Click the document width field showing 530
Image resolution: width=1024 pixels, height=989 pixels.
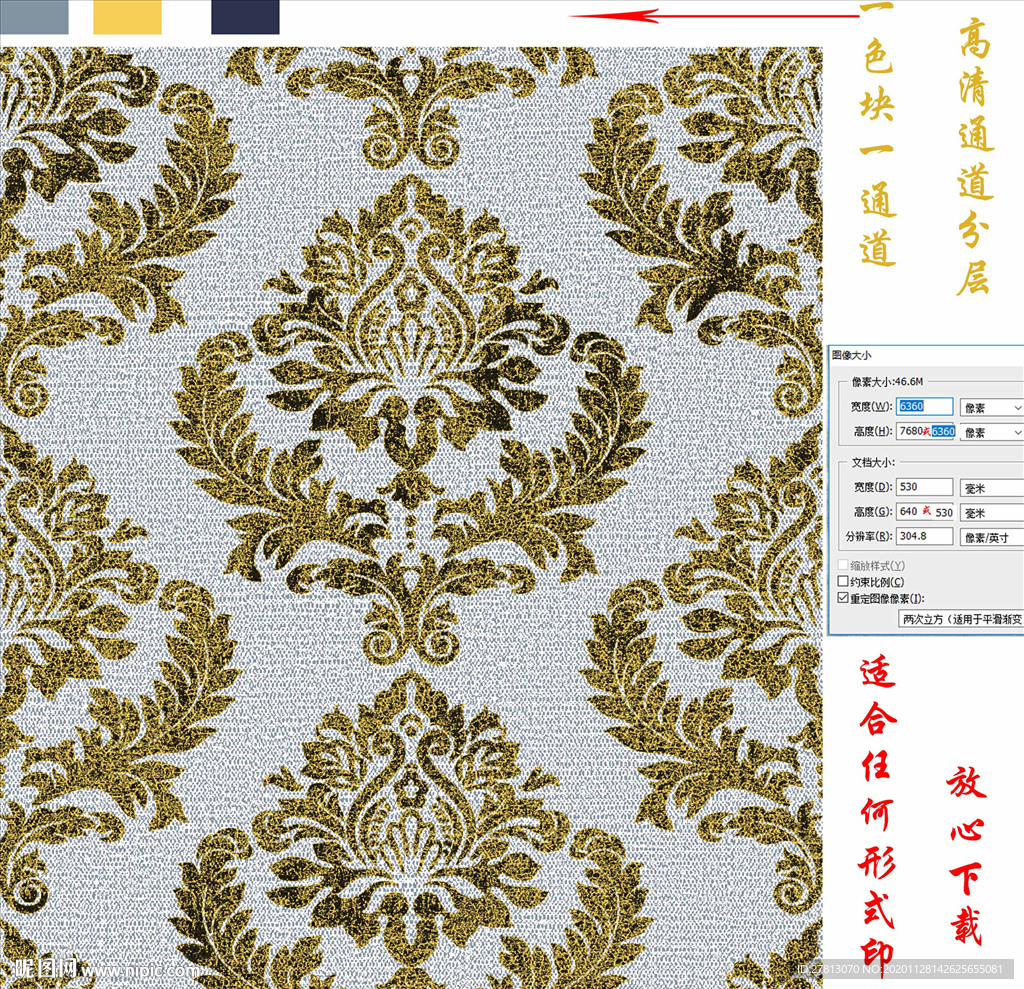point(924,487)
